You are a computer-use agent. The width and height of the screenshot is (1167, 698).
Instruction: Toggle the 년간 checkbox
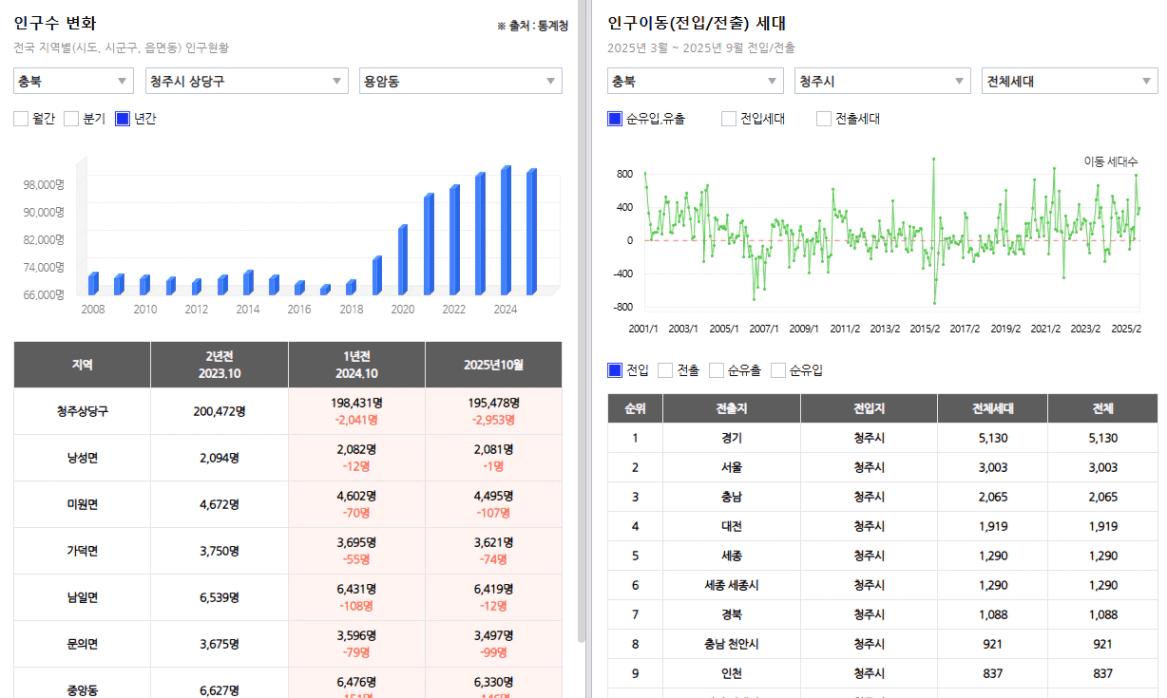(123, 119)
